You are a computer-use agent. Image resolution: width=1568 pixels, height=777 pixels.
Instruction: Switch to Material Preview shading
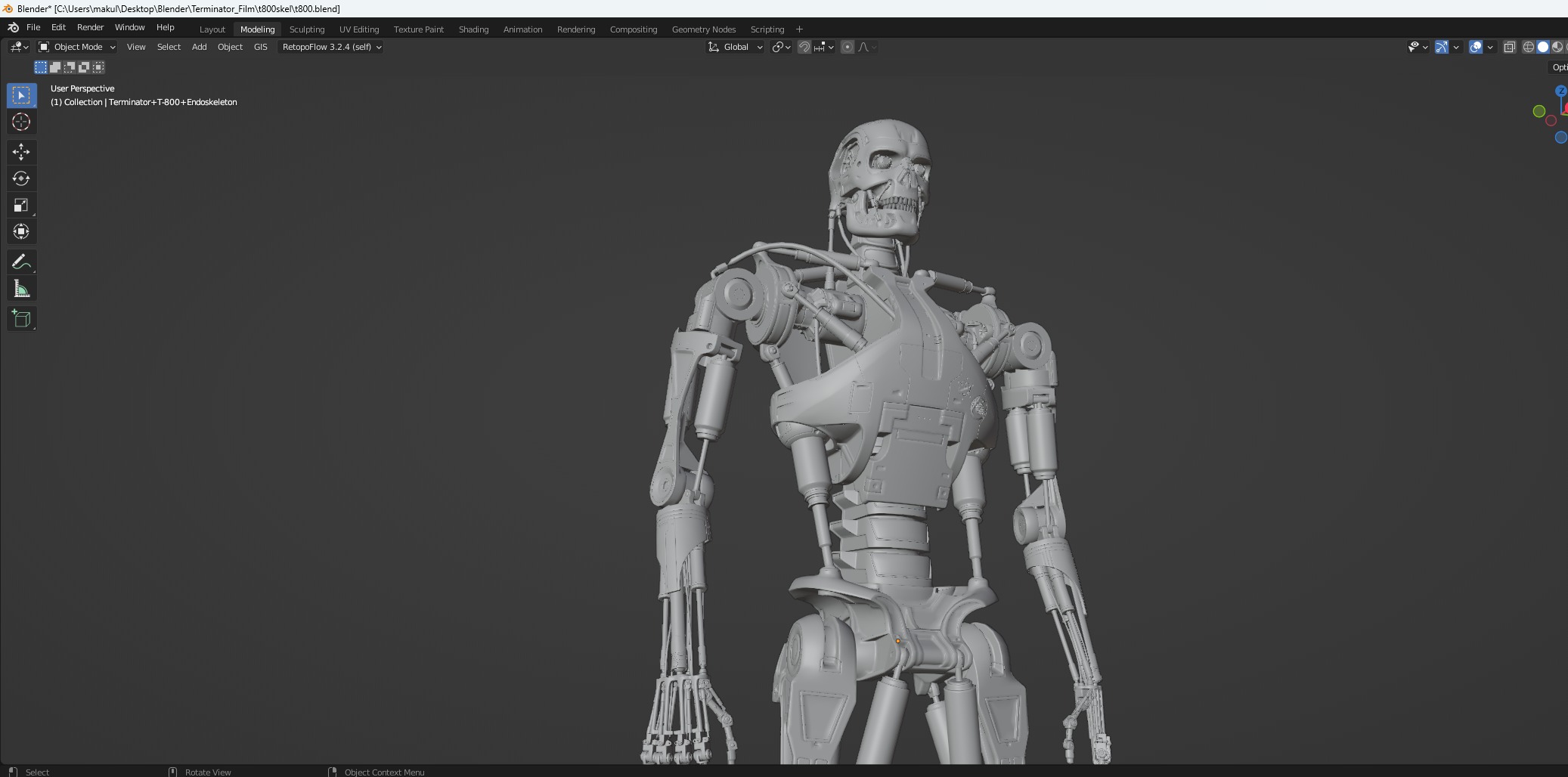point(1557,47)
